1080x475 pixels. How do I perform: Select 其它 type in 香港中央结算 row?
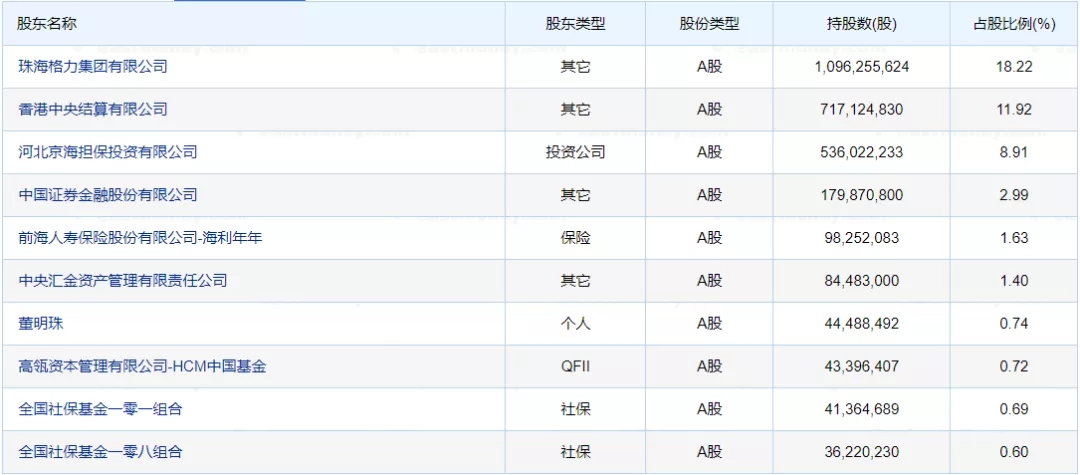click(x=575, y=109)
